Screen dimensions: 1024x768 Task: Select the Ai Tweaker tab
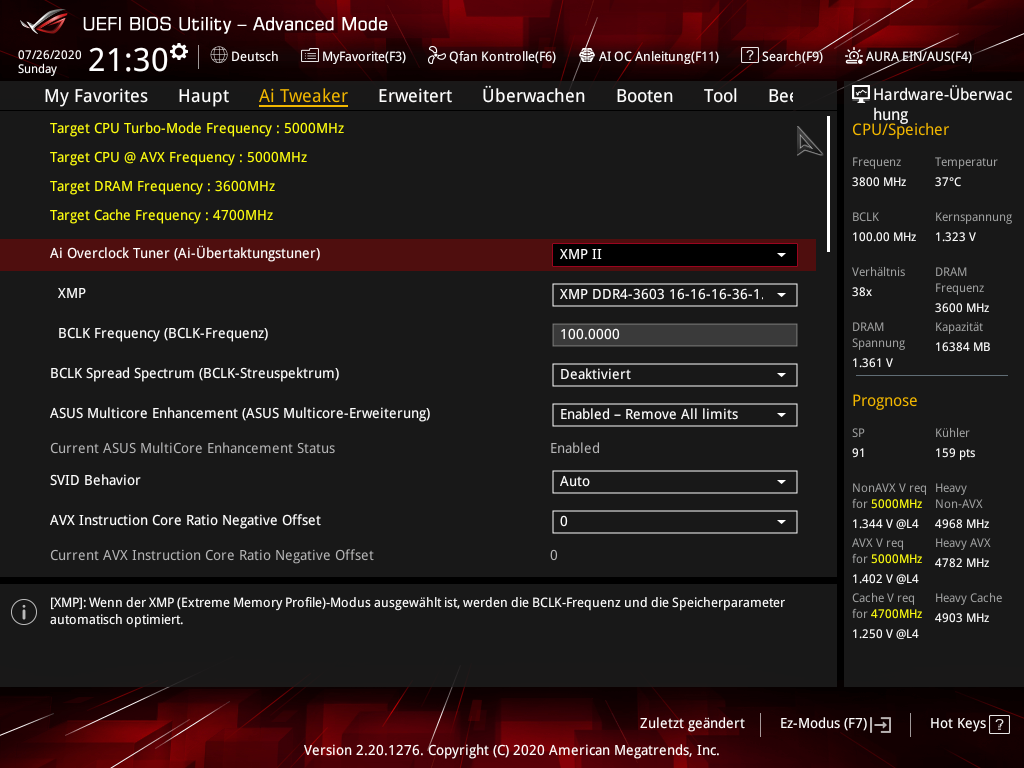pyautogui.click(x=303, y=96)
